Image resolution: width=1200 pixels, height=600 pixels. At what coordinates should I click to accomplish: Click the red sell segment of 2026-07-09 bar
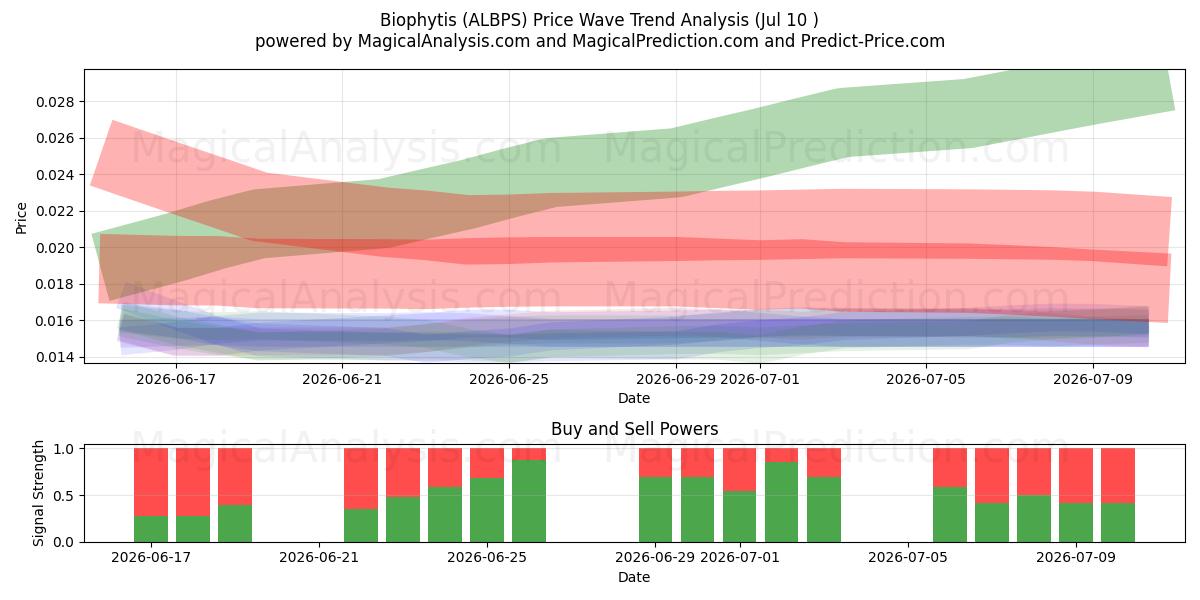click(x=1076, y=475)
